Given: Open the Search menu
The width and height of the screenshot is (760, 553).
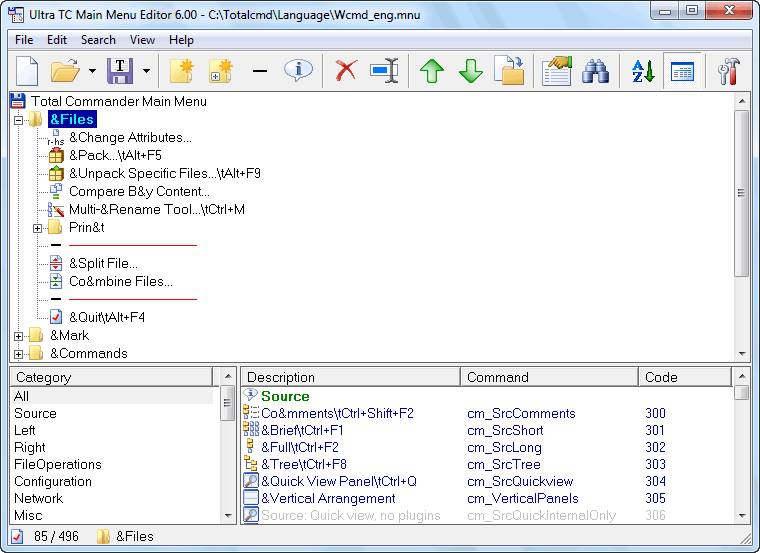Looking at the screenshot, I should coord(98,40).
